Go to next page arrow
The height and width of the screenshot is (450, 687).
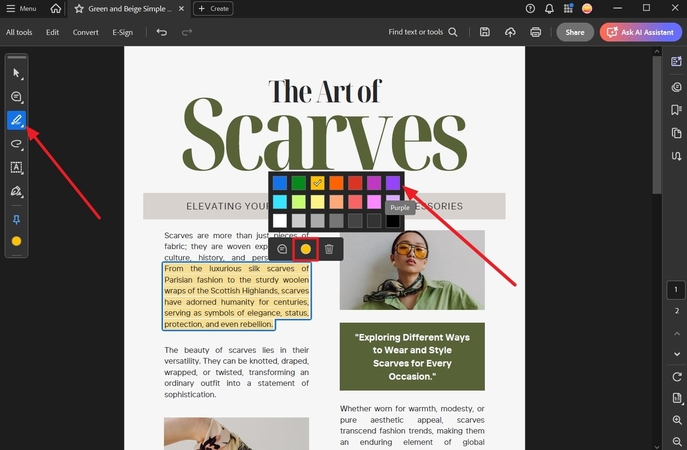pos(677,354)
